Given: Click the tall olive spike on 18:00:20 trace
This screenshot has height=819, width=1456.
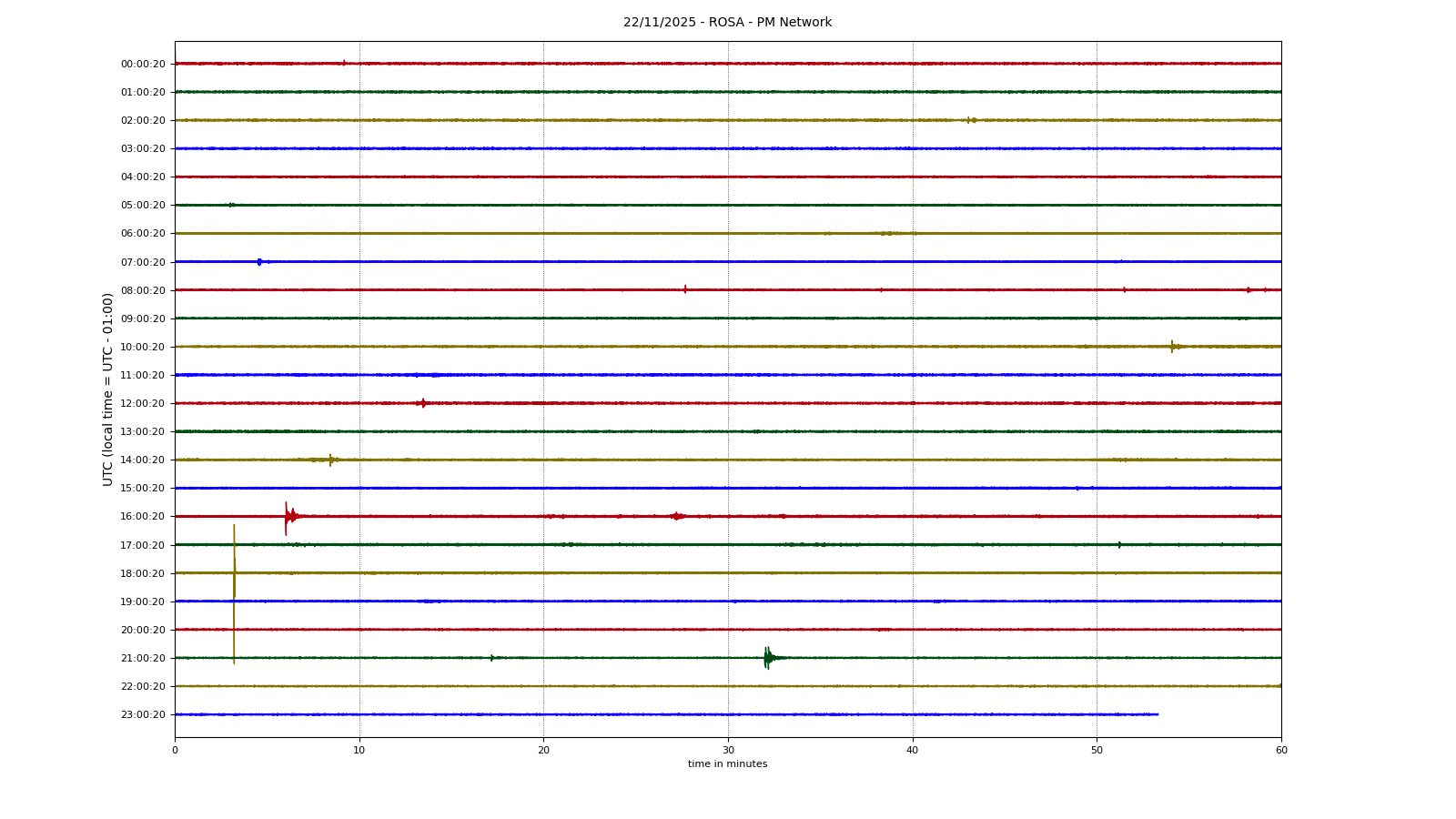Looking at the screenshot, I should click(234, 572).
